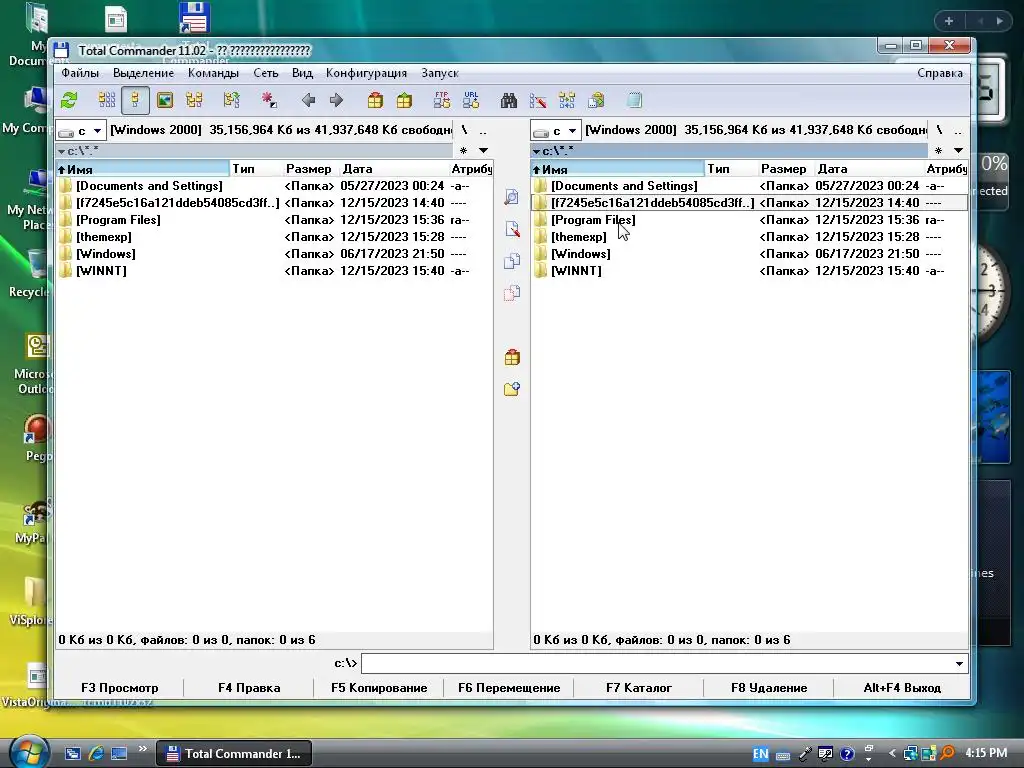Click the pack archive icon in middle bar
Screen dimensions: 1024x768
(x=512, y=357)
